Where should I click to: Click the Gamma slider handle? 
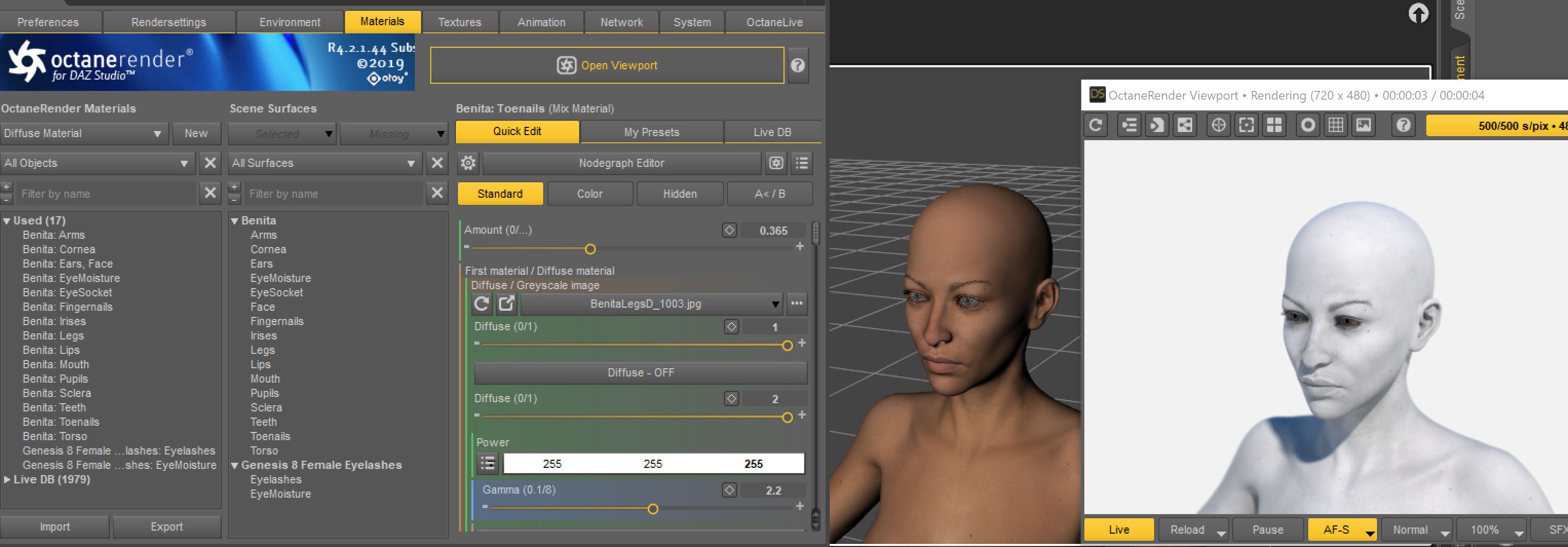pos(653,508)
